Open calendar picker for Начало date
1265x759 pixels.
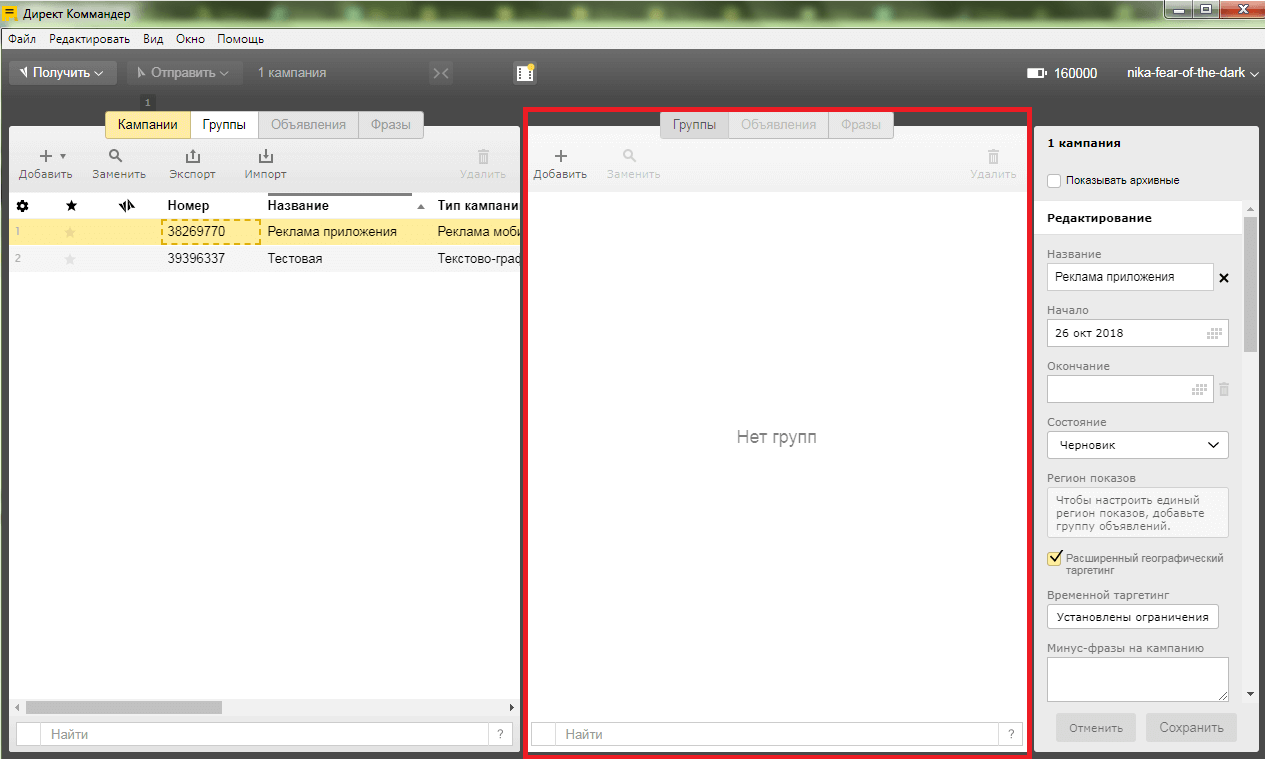click(1215, 333)
